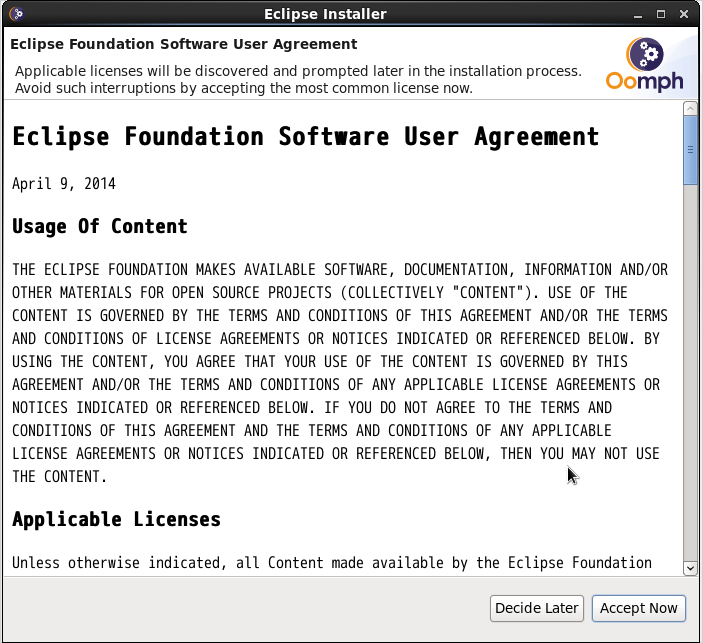Click the vertical scrollbar thumb
Viewport: 703px width, 643px height.
coord(690,150)
